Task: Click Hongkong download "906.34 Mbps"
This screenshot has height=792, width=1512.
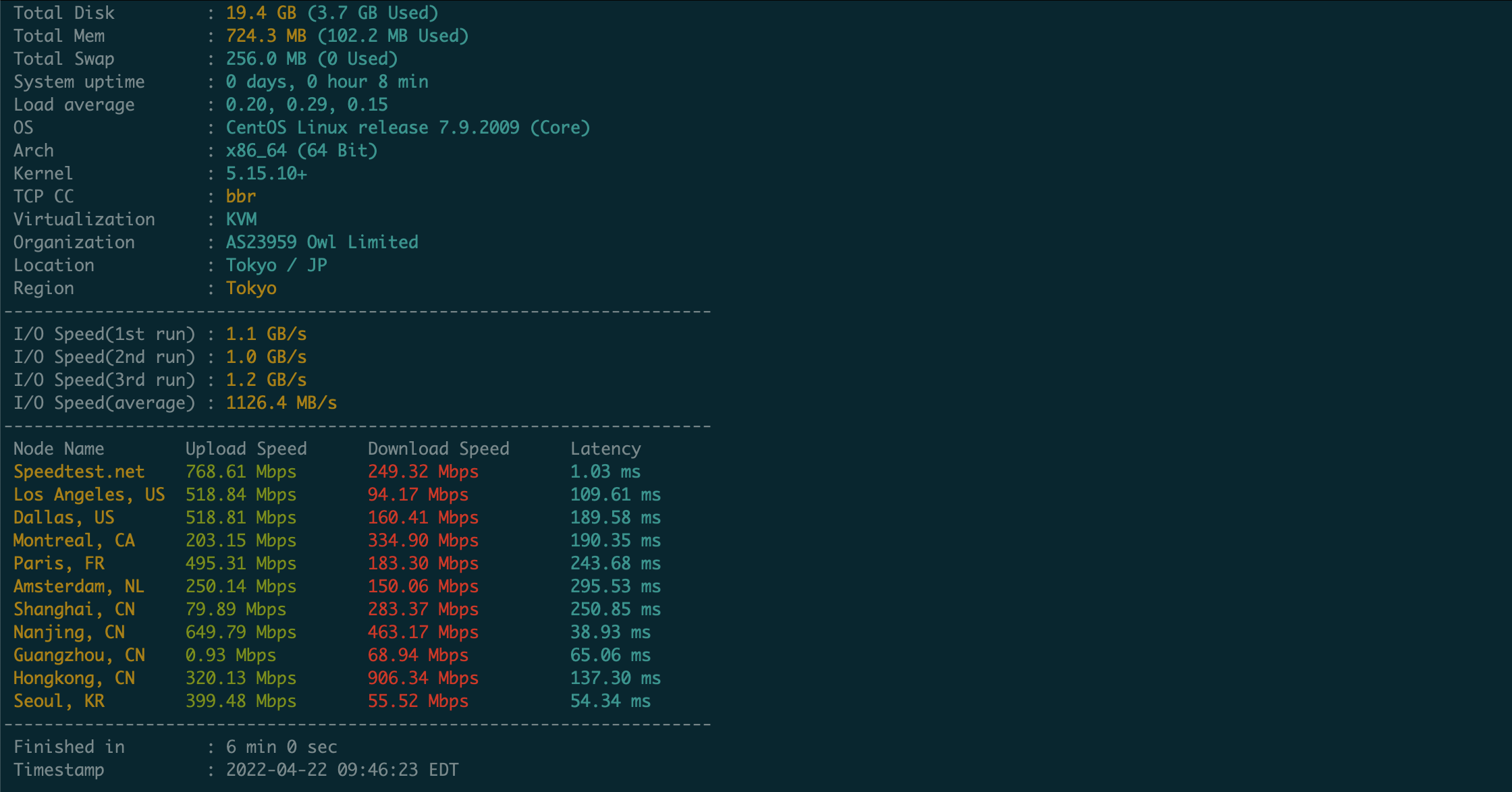Action: [423, 678]
